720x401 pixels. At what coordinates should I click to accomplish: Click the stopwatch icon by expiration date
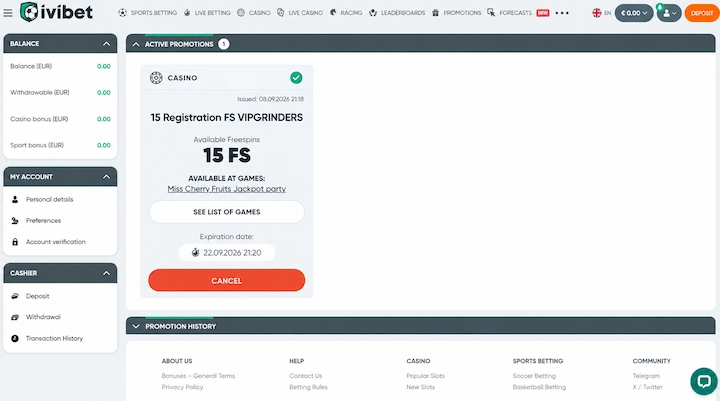pyautogui.click(x=195, y=252)
